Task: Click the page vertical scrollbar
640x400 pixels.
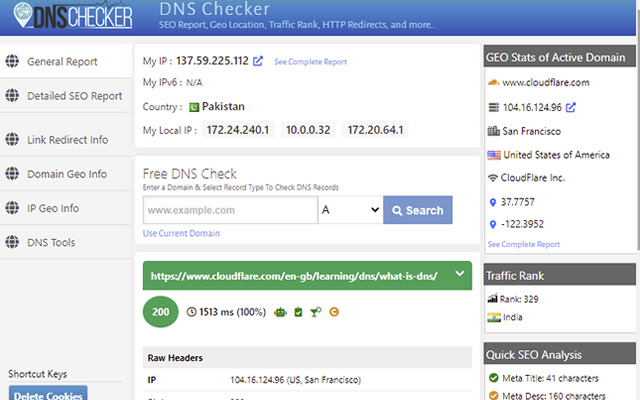Action: (x=638, y=131)
